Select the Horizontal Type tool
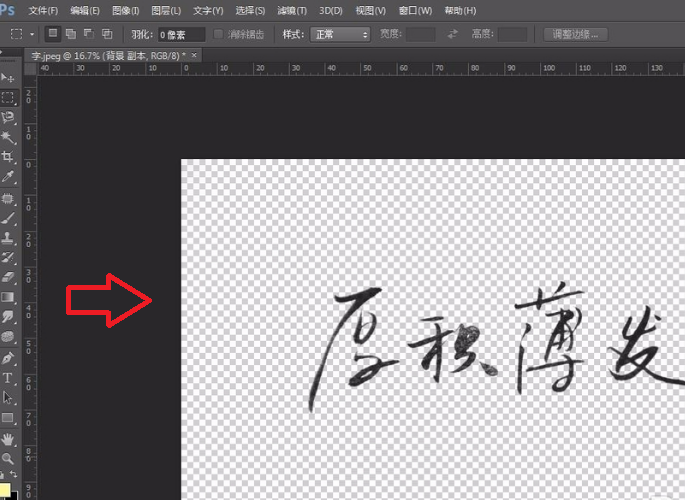685x500 pixels. pyautogui.click(x=8, y=378)
